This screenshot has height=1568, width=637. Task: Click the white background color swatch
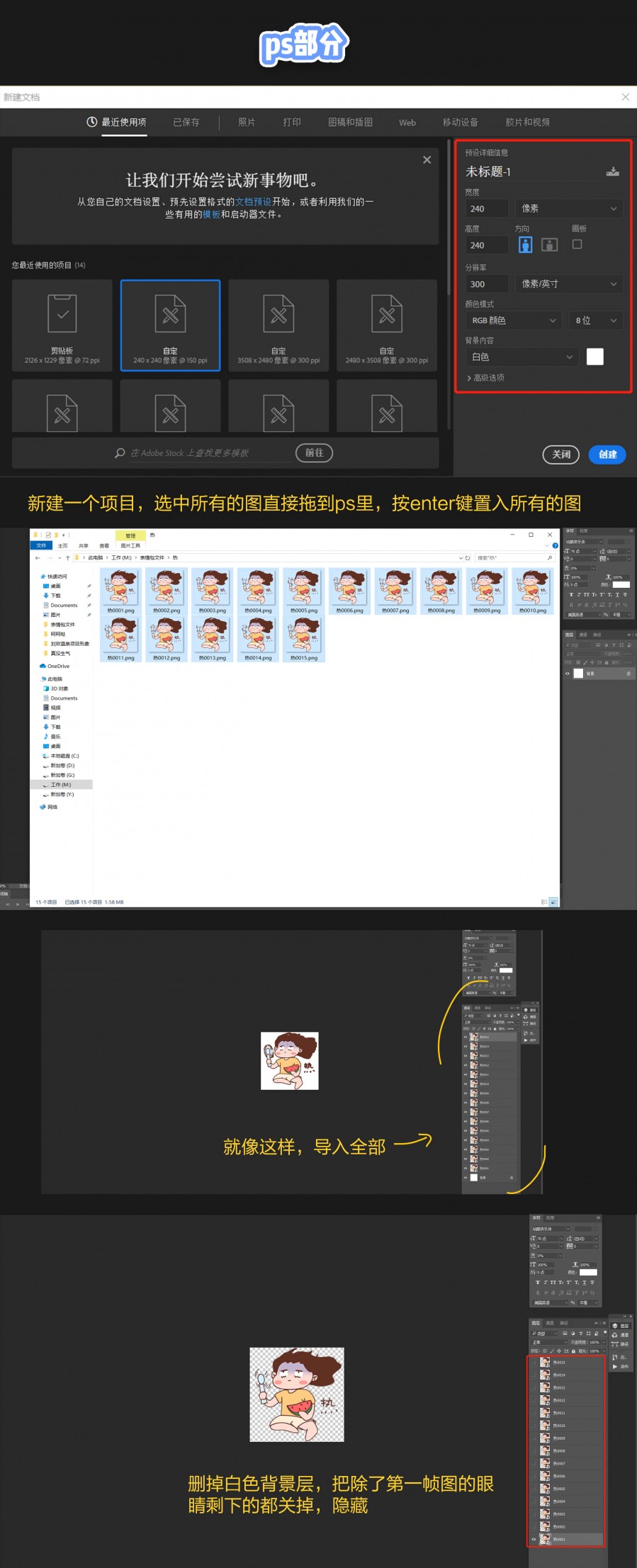coord(595,357)
